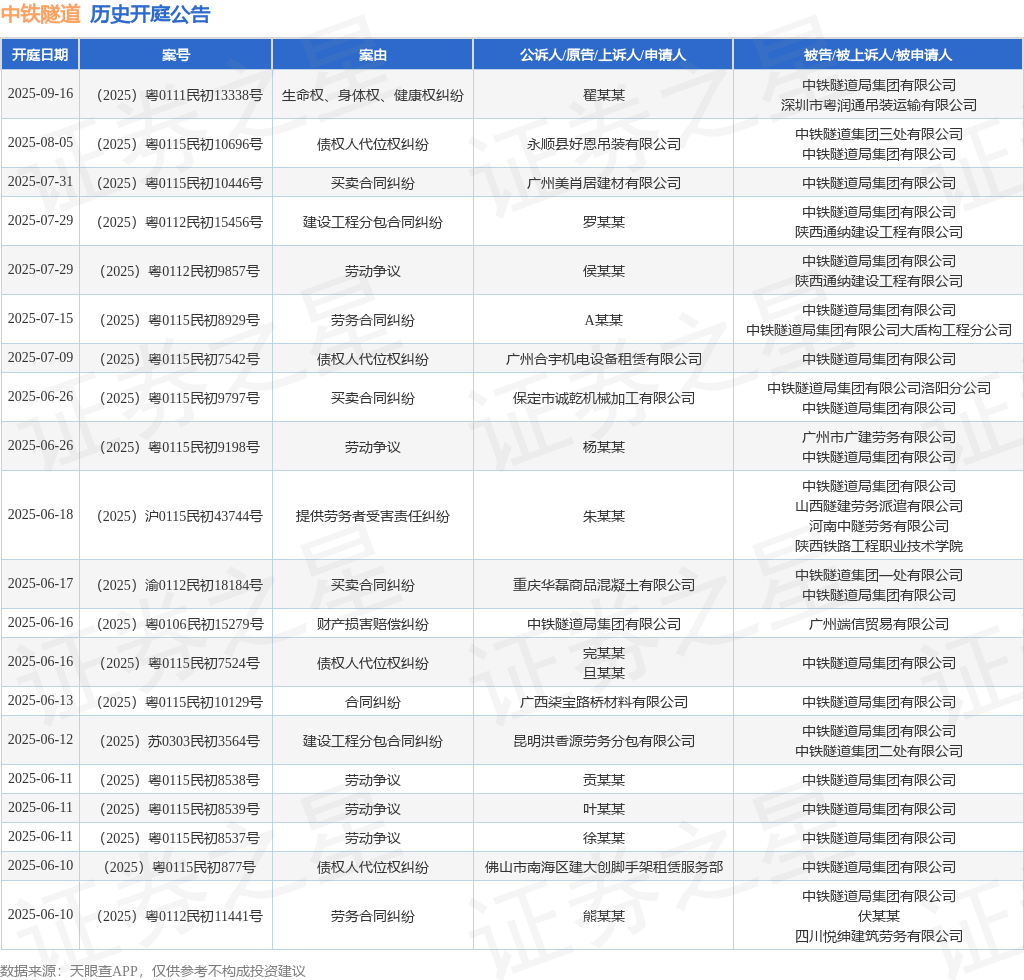1024x980 pixels.
Task: Click plaintiff 重庆华磊商品混凝土有限公司
Action: [x=603, y=585]
